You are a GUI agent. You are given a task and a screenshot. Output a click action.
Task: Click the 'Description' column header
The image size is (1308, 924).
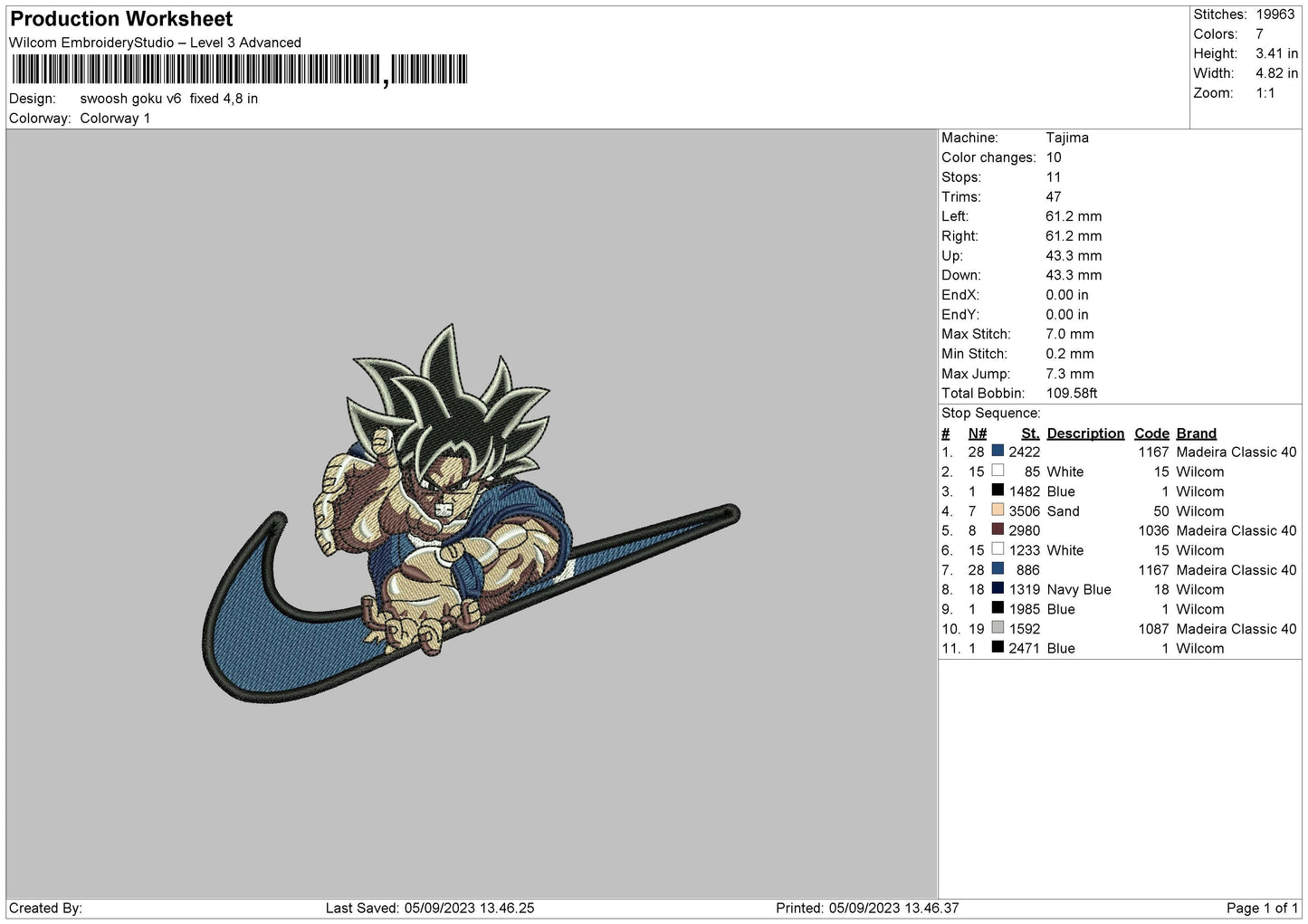pos(1085,433)
